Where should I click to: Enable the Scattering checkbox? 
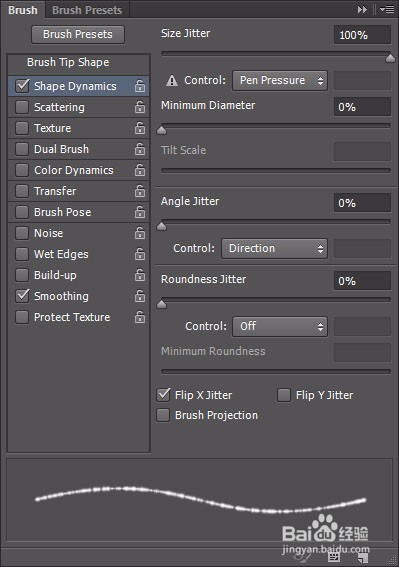(x=22, y=107)
